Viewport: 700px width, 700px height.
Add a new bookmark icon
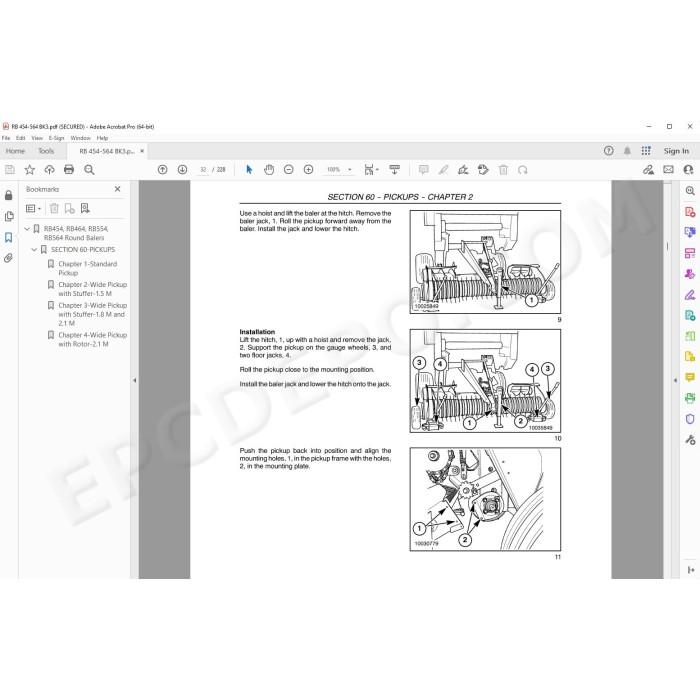click(69, 208)
